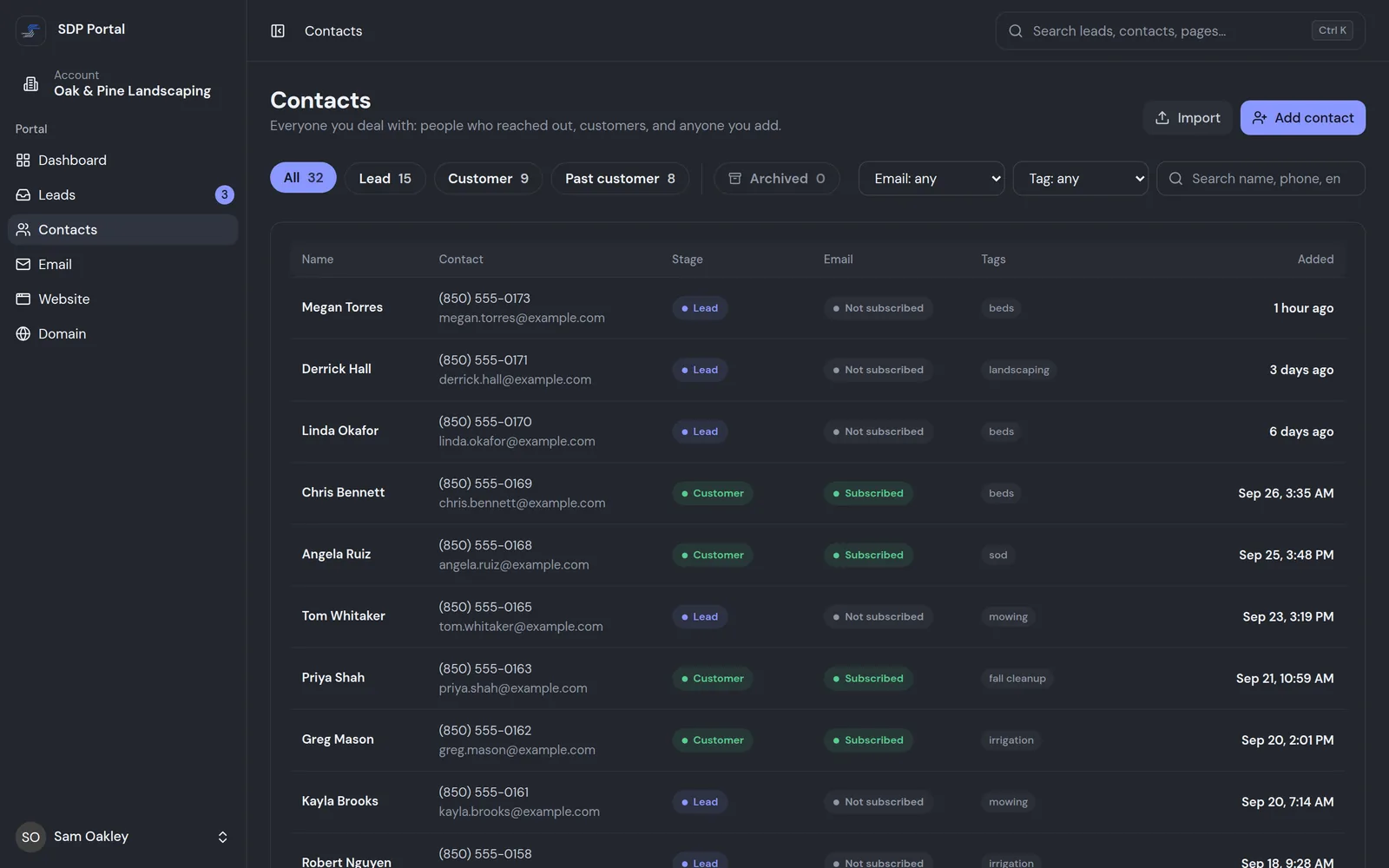
Task: Click the SDP Portal logo icon
Action: click(30, 30)
